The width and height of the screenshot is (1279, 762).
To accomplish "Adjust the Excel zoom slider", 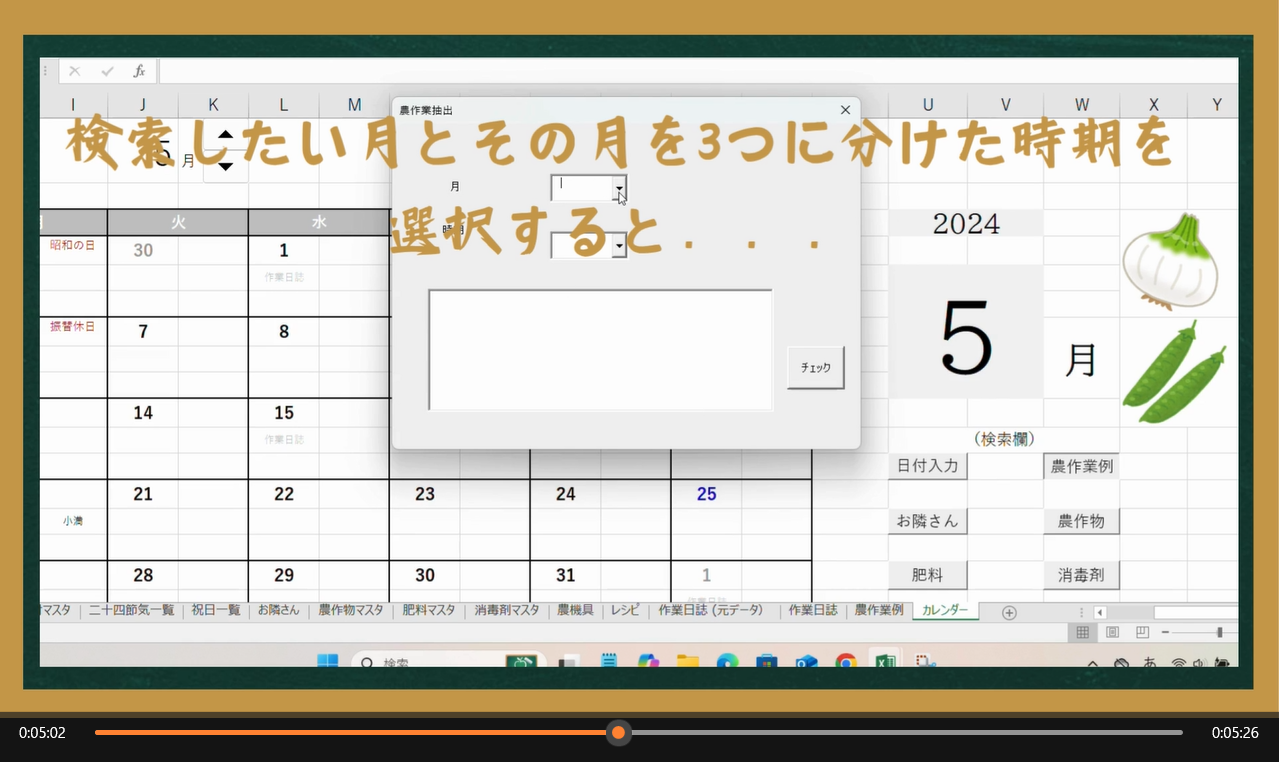I will (x=1219, y=633).
